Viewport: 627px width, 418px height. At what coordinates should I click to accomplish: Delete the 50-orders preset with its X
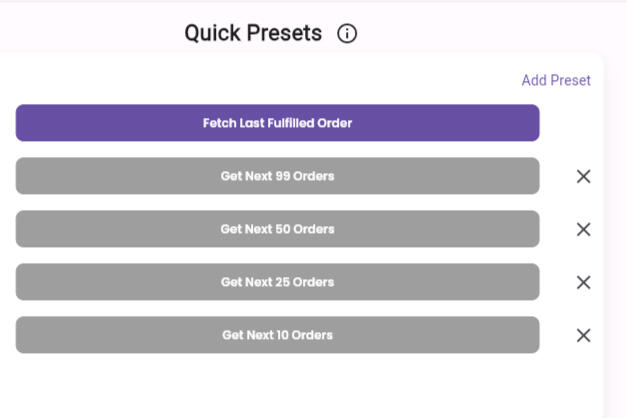point(584,229)
